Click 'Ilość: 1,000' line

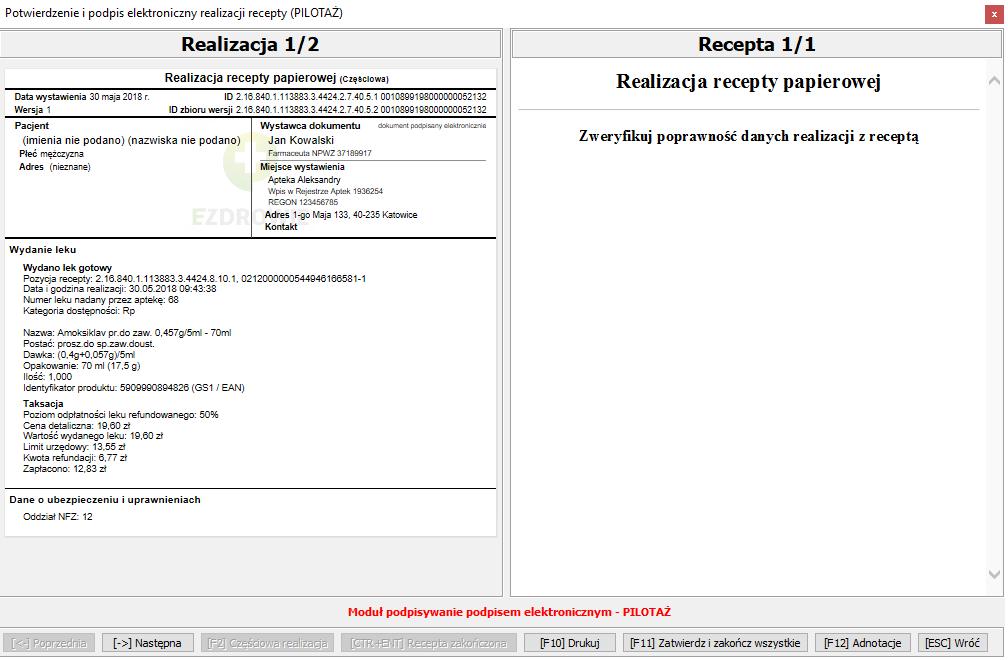click(48, 377)
